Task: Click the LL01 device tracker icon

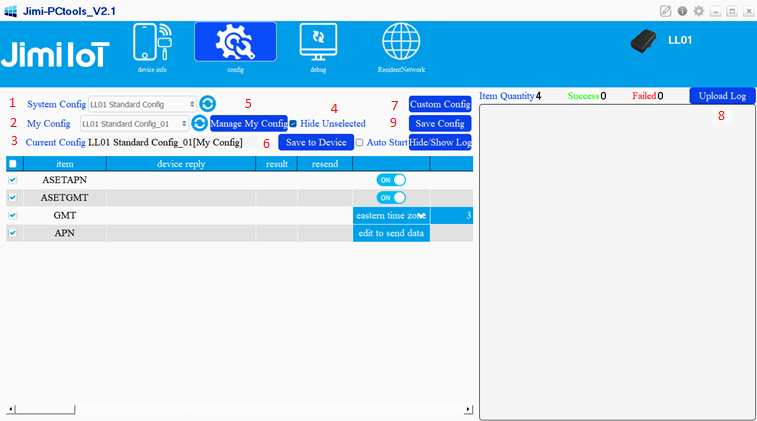Action: coord(645,42)
